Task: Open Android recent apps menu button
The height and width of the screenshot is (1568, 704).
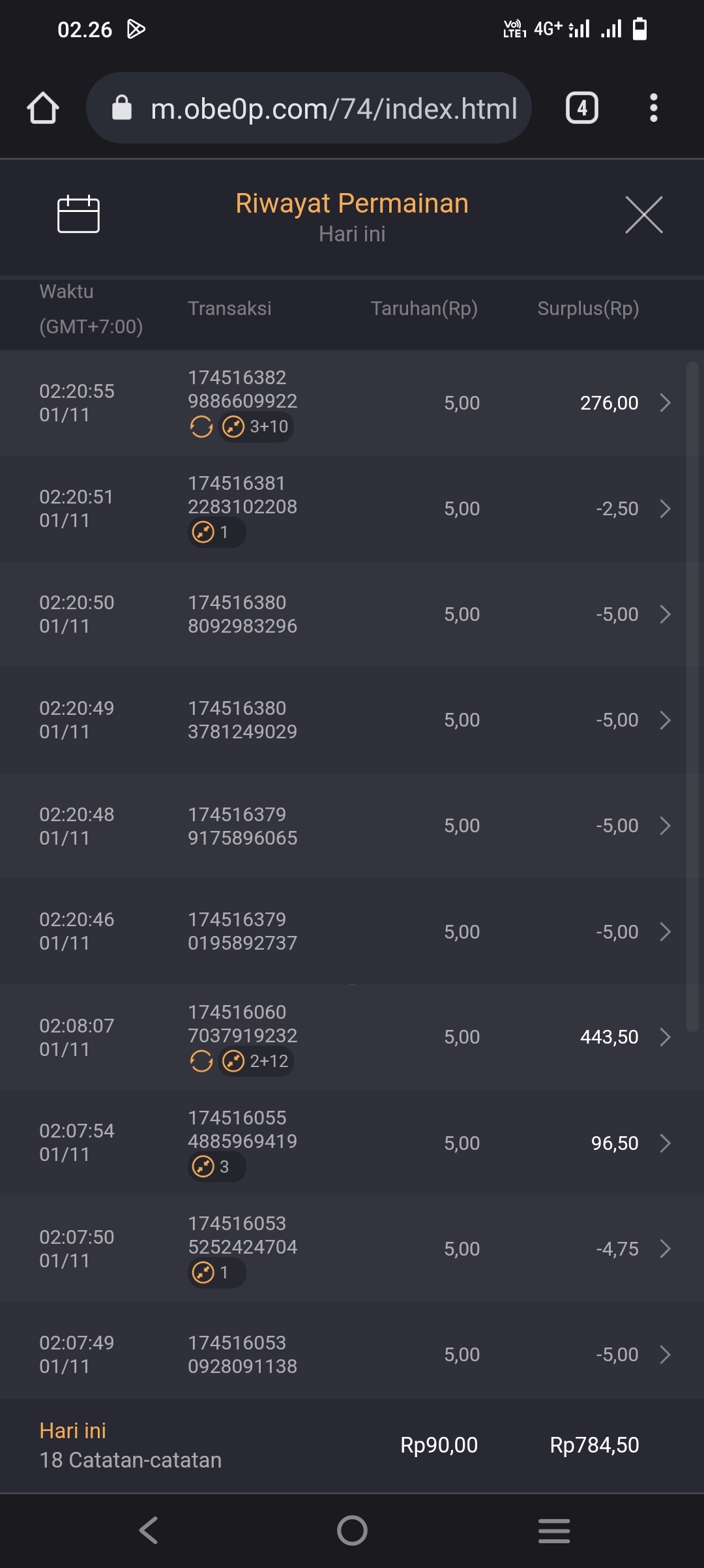Action: point(554,1530)
